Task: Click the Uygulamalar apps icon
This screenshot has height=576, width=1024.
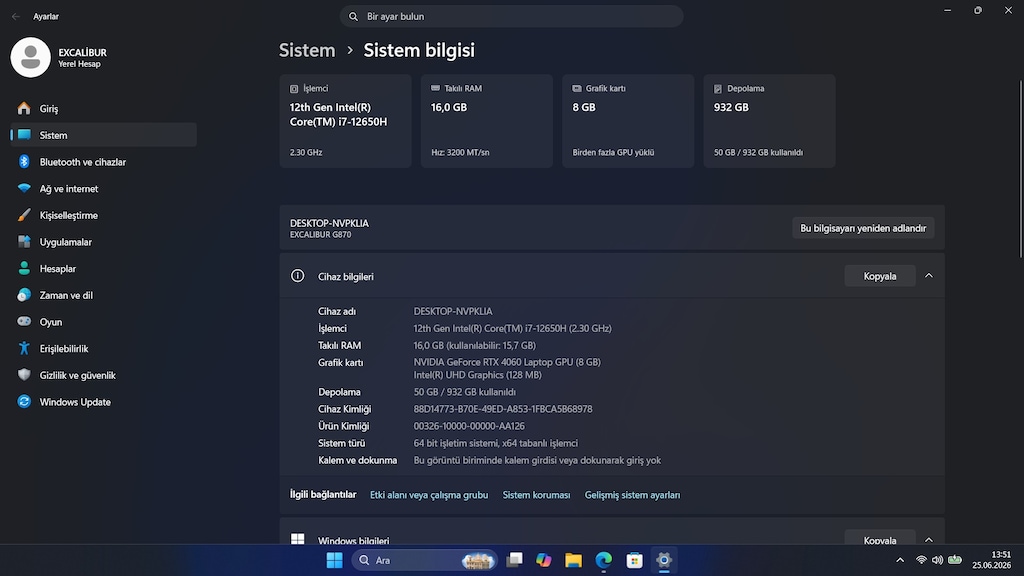Action: tap(24, 242)
